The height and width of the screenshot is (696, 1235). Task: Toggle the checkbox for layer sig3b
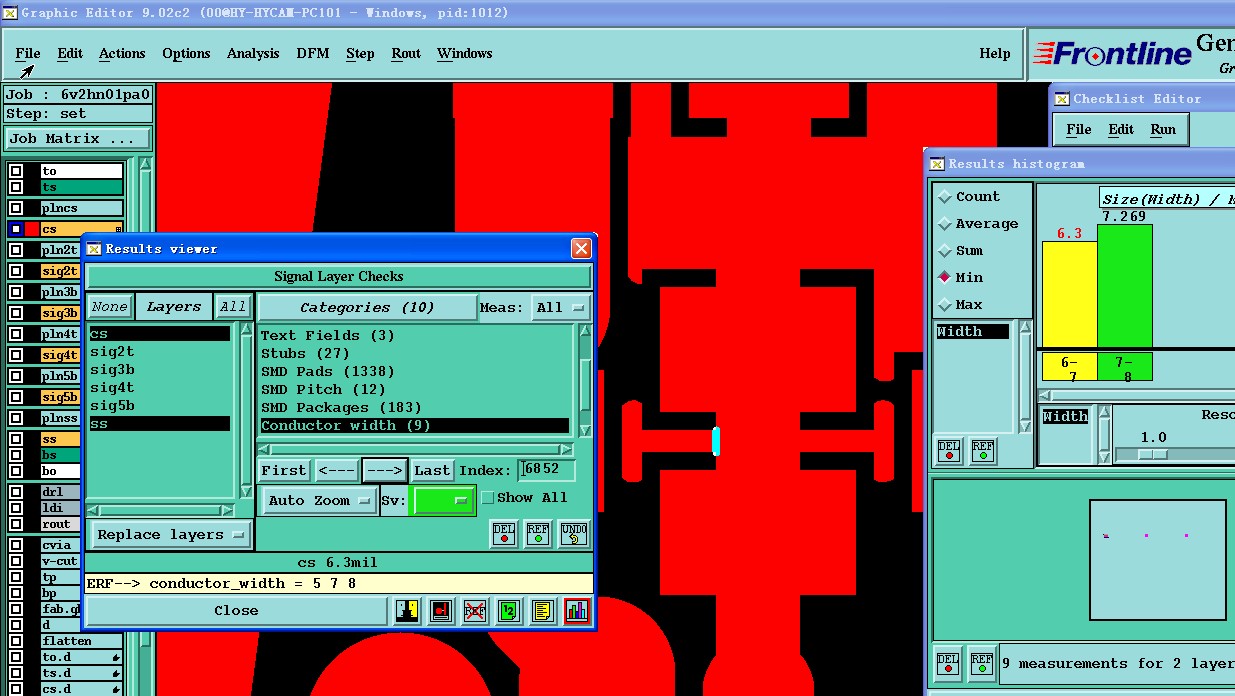[x=16, y=313]
